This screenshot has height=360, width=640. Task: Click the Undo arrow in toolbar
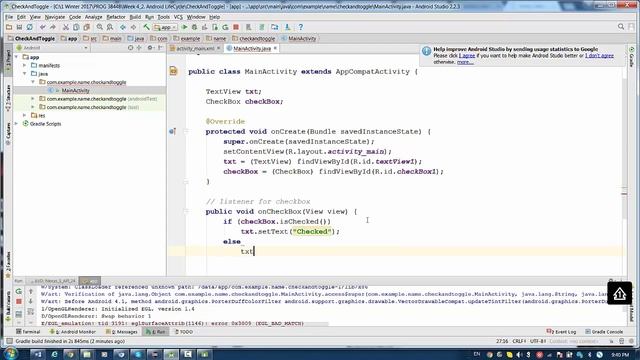pyautogui.click(x=42, y=27)
